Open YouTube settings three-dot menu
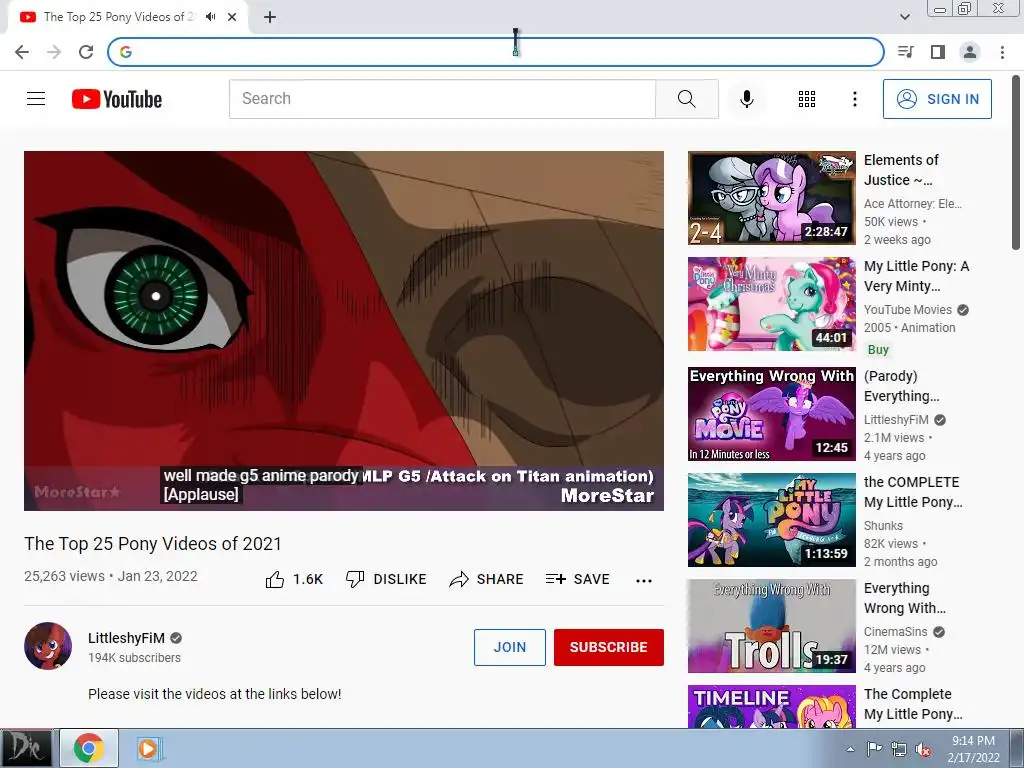Viewport: 1024px width, 768px height. 854,99
